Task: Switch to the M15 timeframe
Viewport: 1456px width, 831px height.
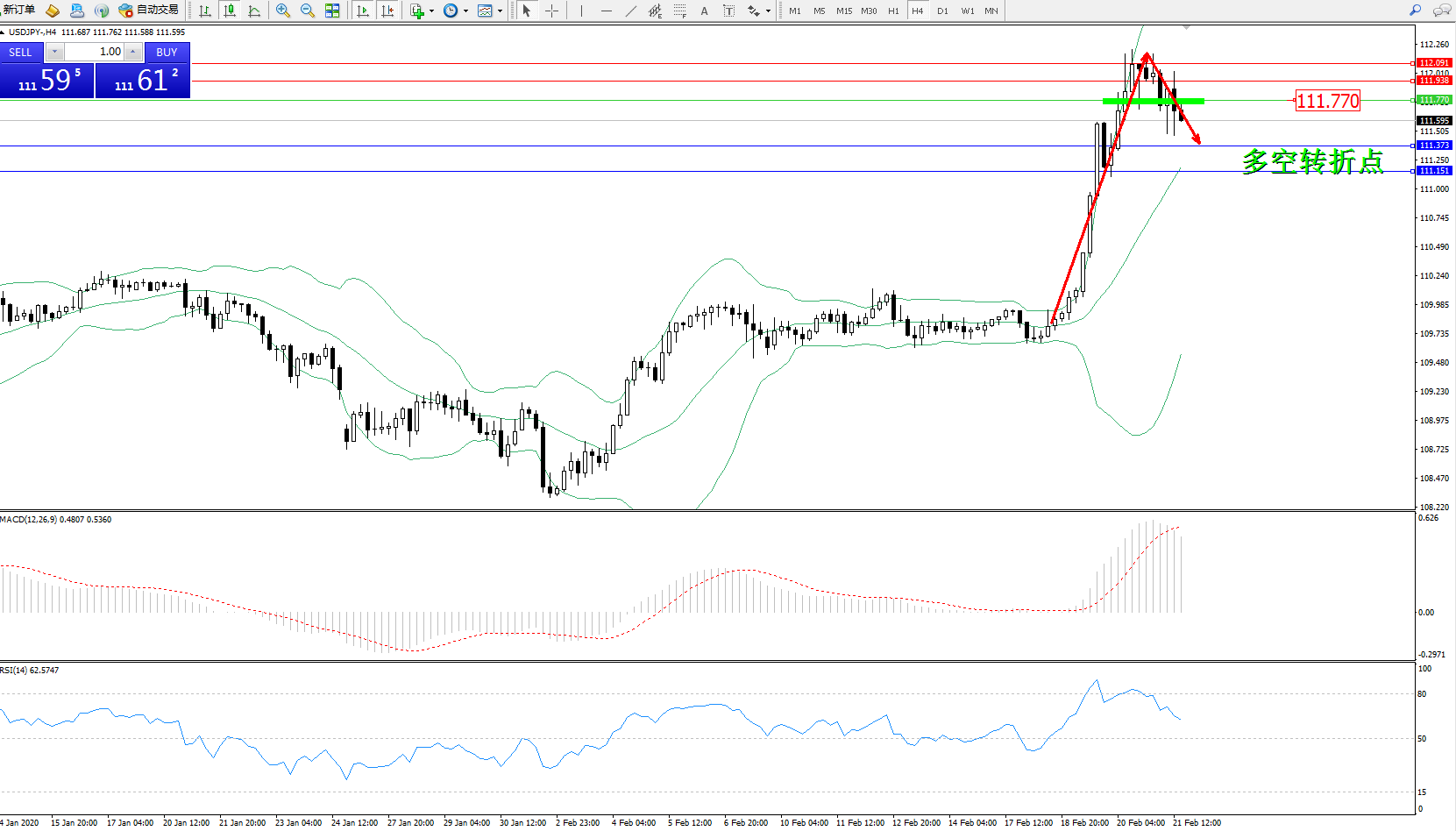Action: (843, 11)
